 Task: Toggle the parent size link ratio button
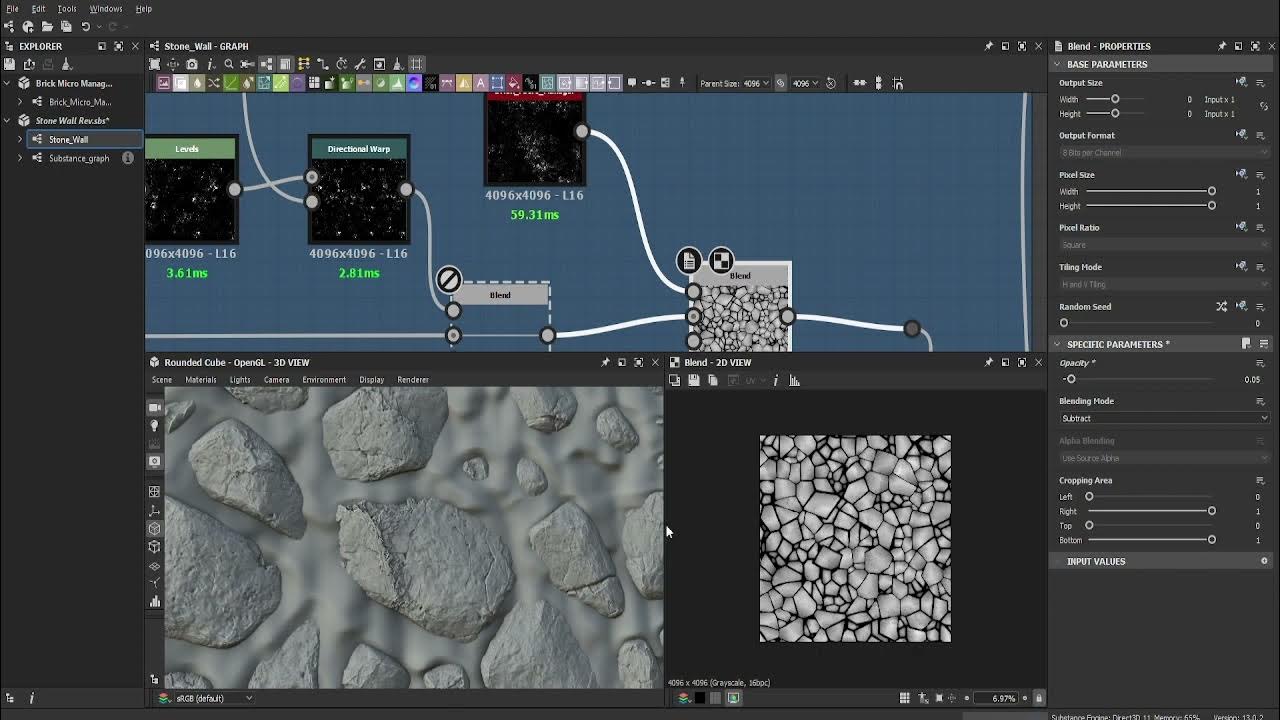pyautogui.click(x=780, y=83)
